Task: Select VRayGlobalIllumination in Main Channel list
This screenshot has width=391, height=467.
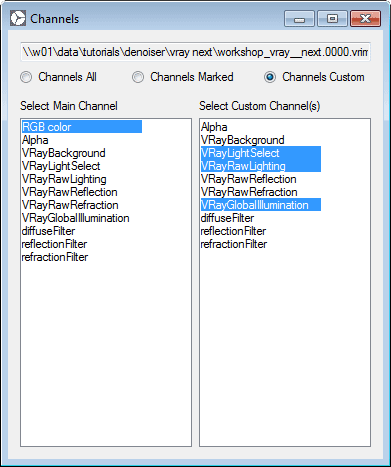Action: [x=75, y=218]
